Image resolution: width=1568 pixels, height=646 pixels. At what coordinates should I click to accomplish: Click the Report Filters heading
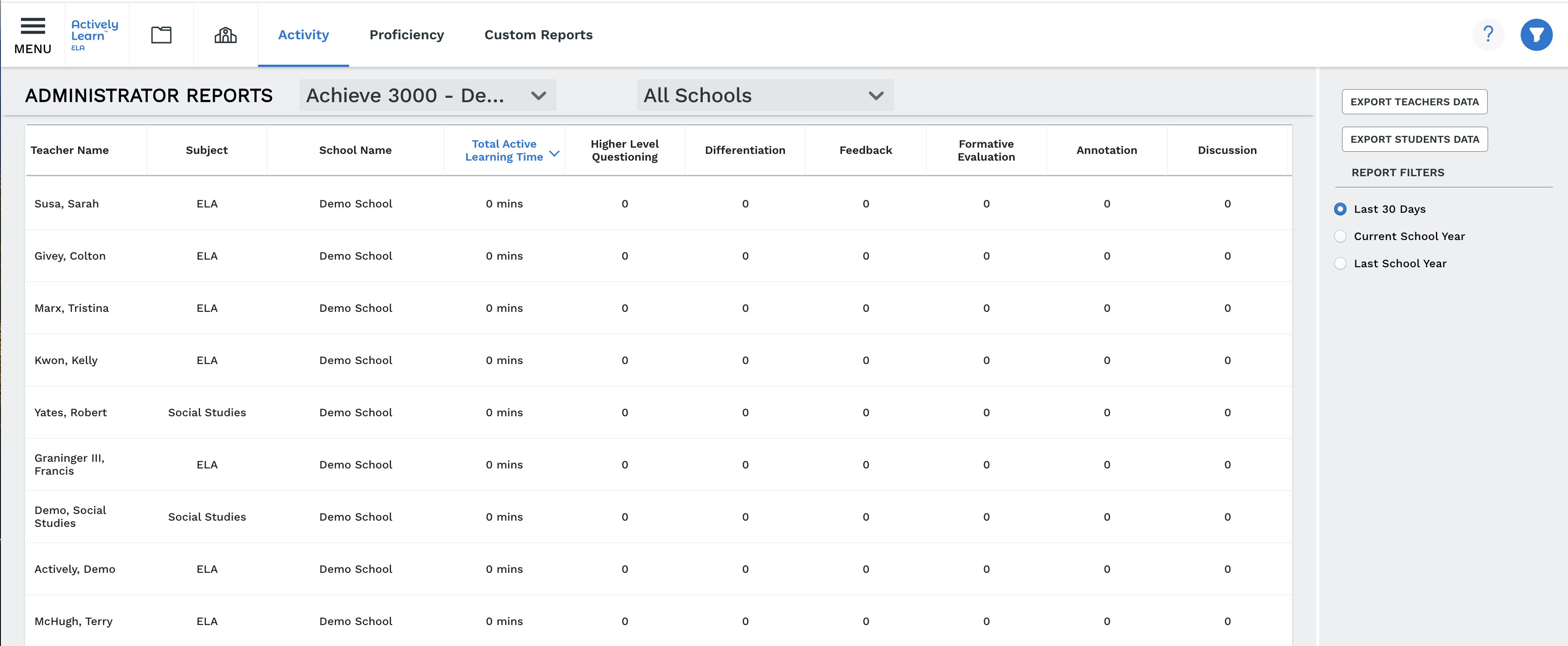1397,173
